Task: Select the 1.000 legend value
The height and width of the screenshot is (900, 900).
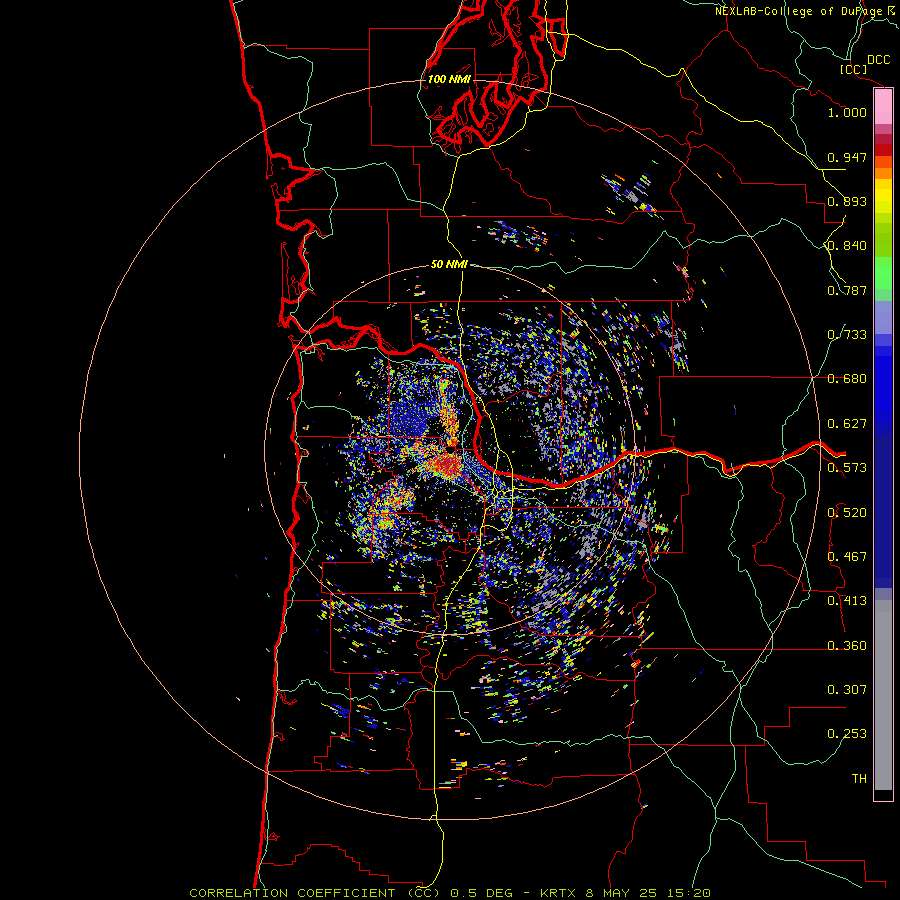Action: [847, 112]
